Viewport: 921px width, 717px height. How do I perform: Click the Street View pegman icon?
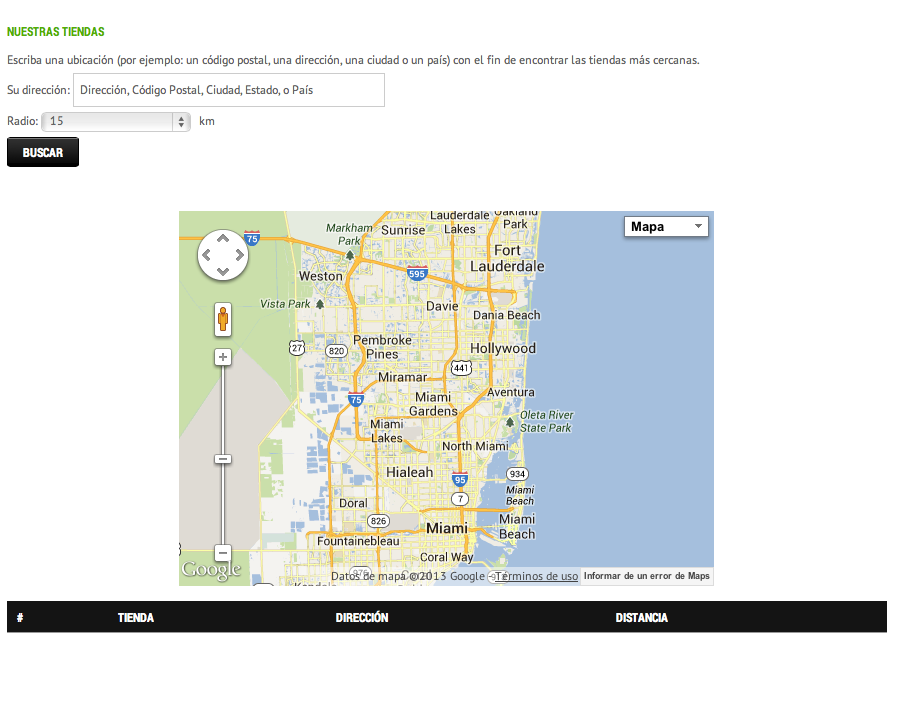223,319
